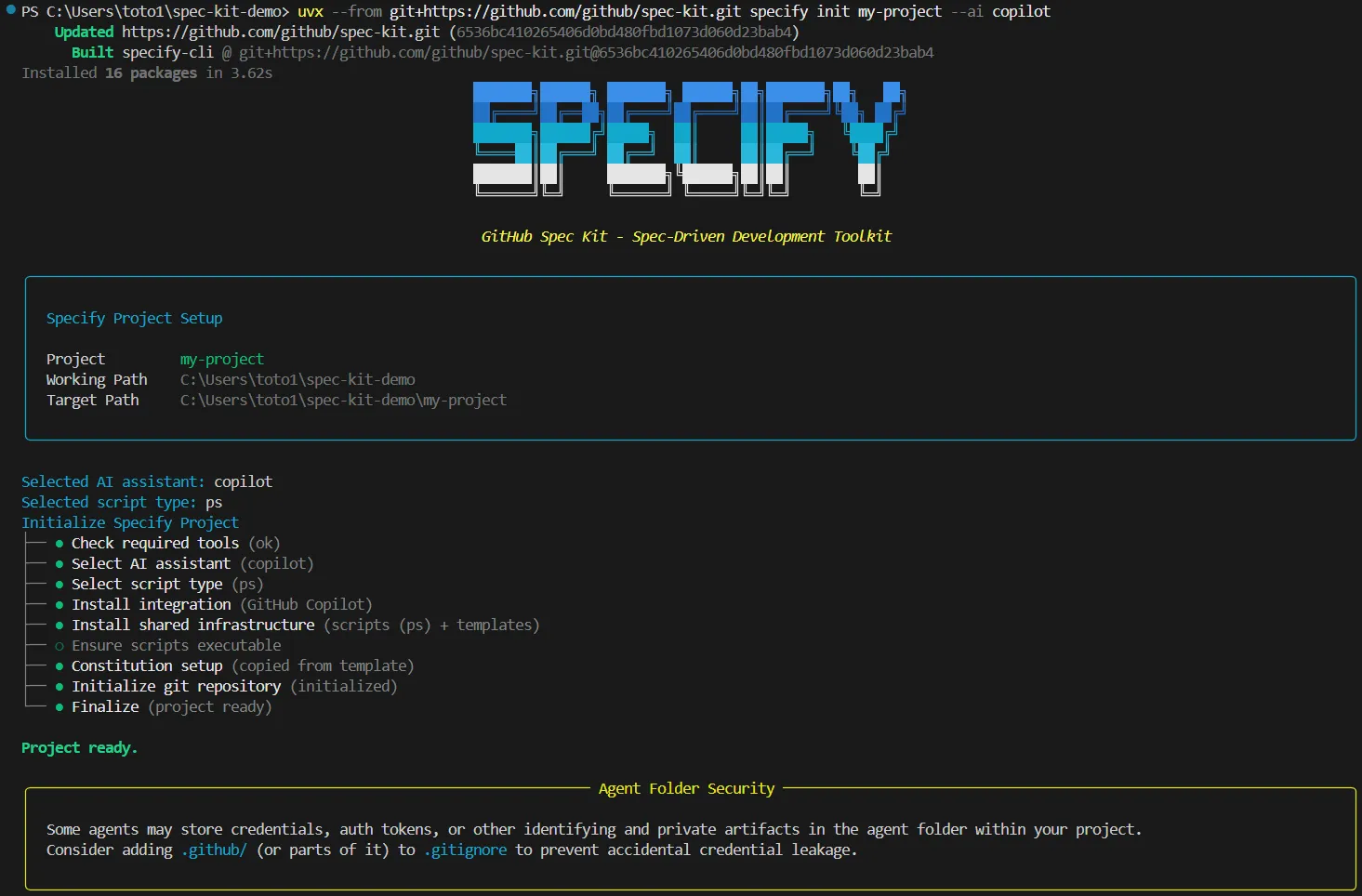The height and width of the screenshot is (896, 1362).
Task: Click the green my-project value in the setup panel
Action: pos(222,359)
